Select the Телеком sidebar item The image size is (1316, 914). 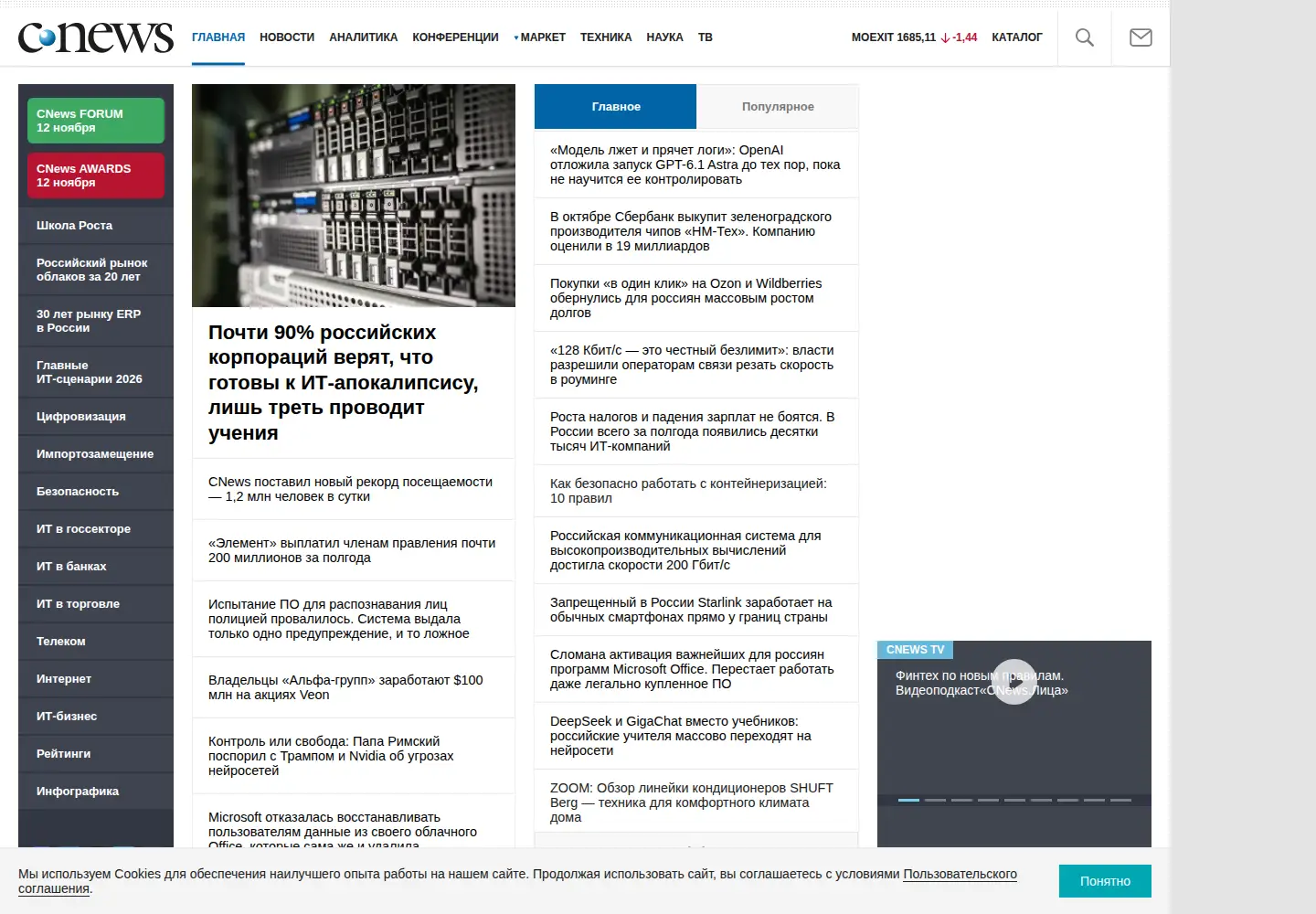click(96, 642)
